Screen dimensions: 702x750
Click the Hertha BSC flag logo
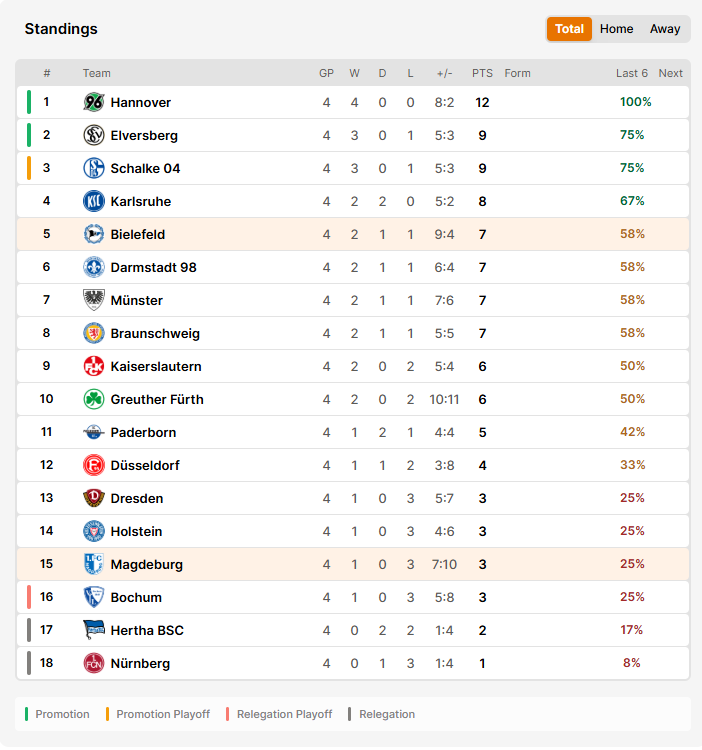tap(94, 630)
